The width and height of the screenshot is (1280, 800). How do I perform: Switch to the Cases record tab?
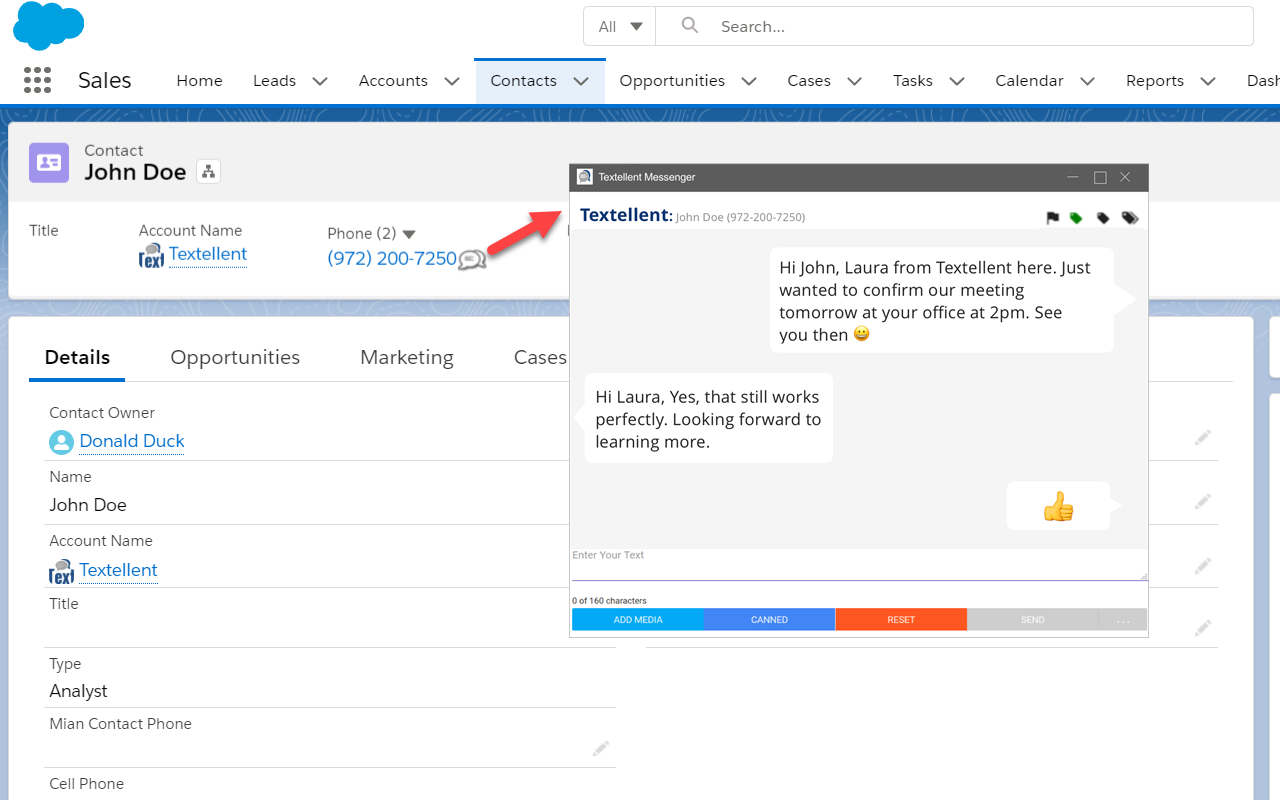click(x=540, y=358)
